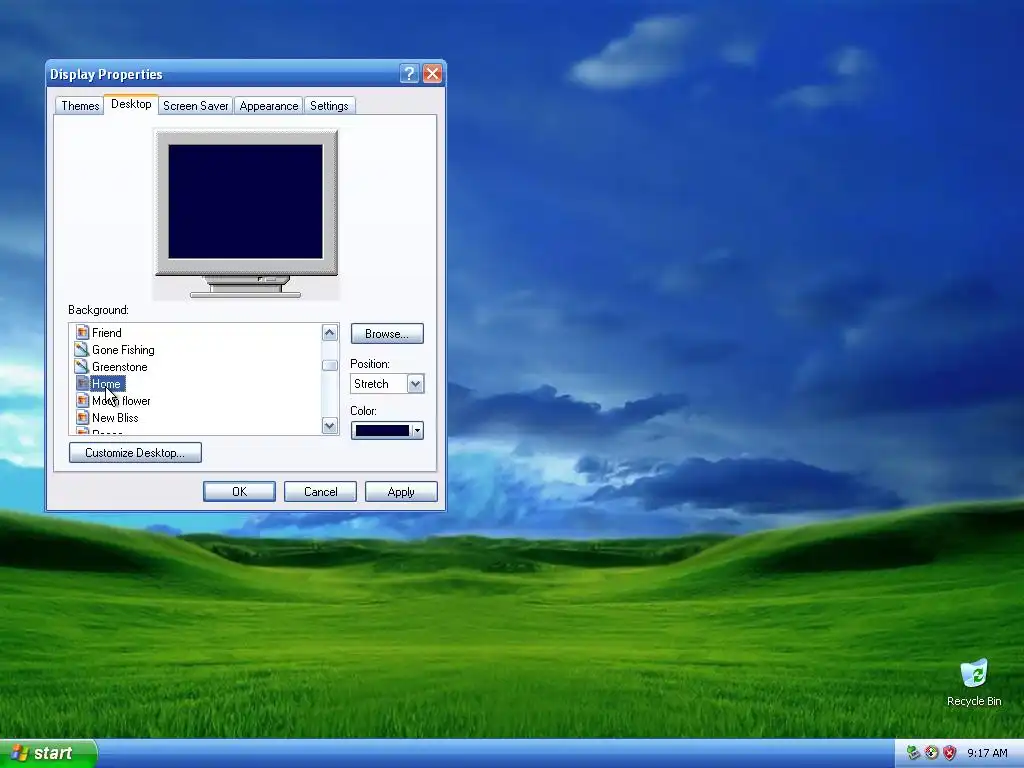1024x768 pixels.
Task: Cancel the Display Properties changes
Action: point(320,492)
